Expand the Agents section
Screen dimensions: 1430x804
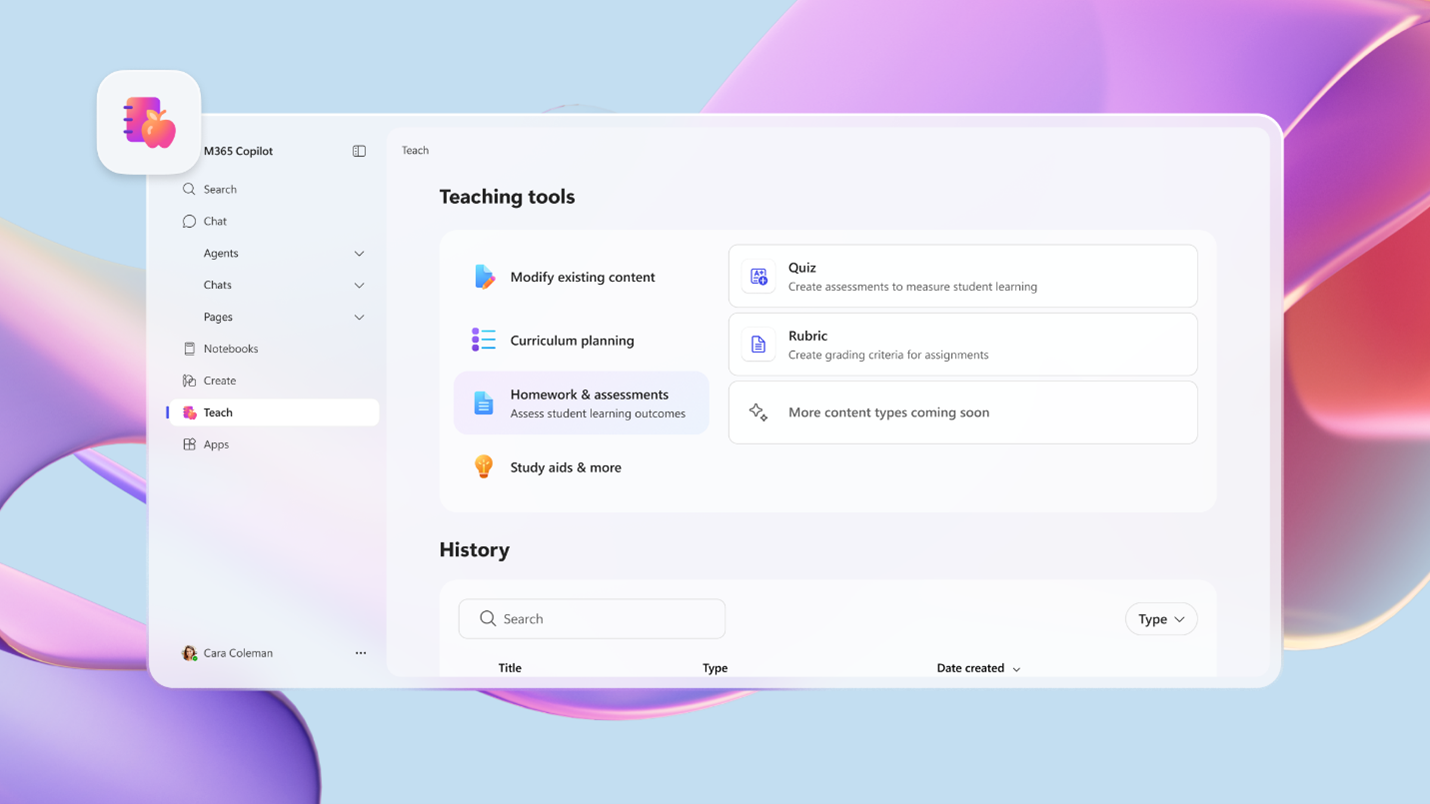point(359,253)
